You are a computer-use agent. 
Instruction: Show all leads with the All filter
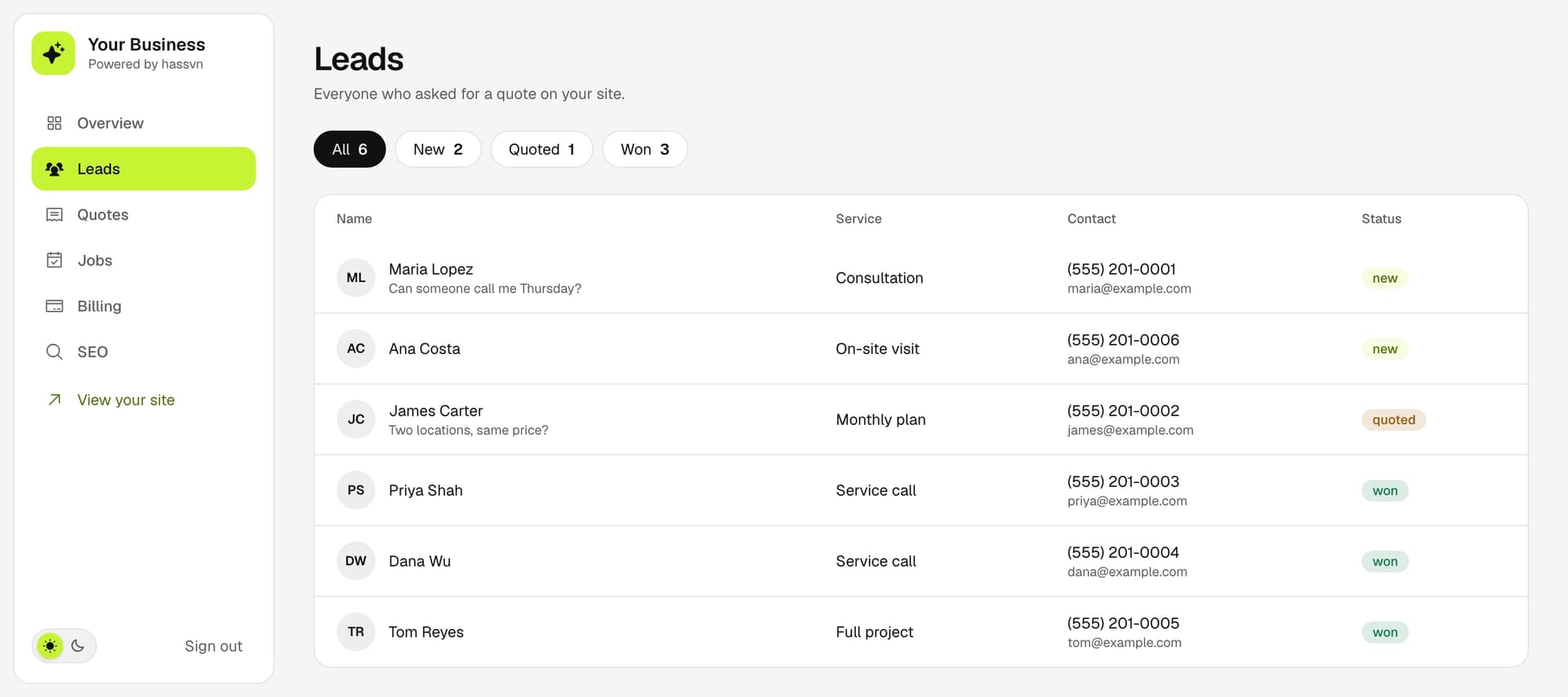350,150
